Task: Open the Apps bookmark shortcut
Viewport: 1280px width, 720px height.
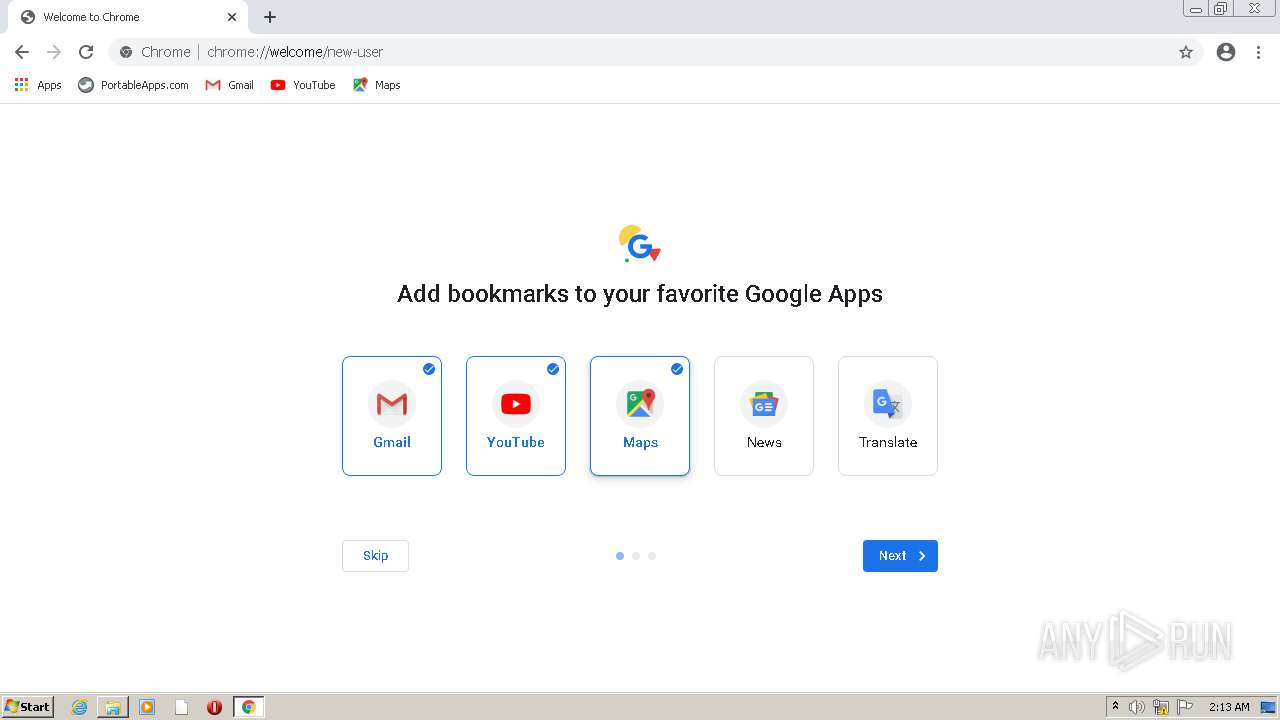Action: click(x=38, y=85)
